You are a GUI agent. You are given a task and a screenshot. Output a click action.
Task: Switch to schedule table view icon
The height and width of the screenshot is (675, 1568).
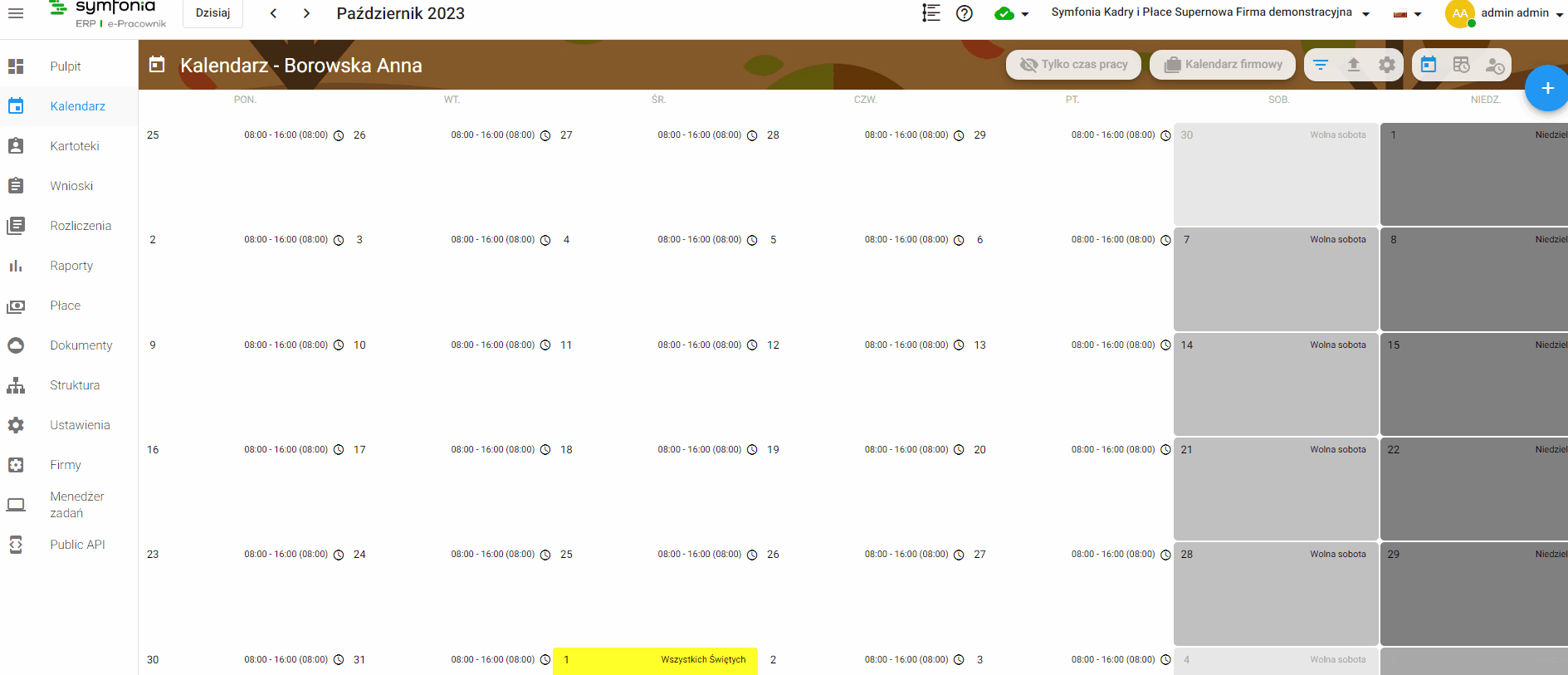[1462, 65]
